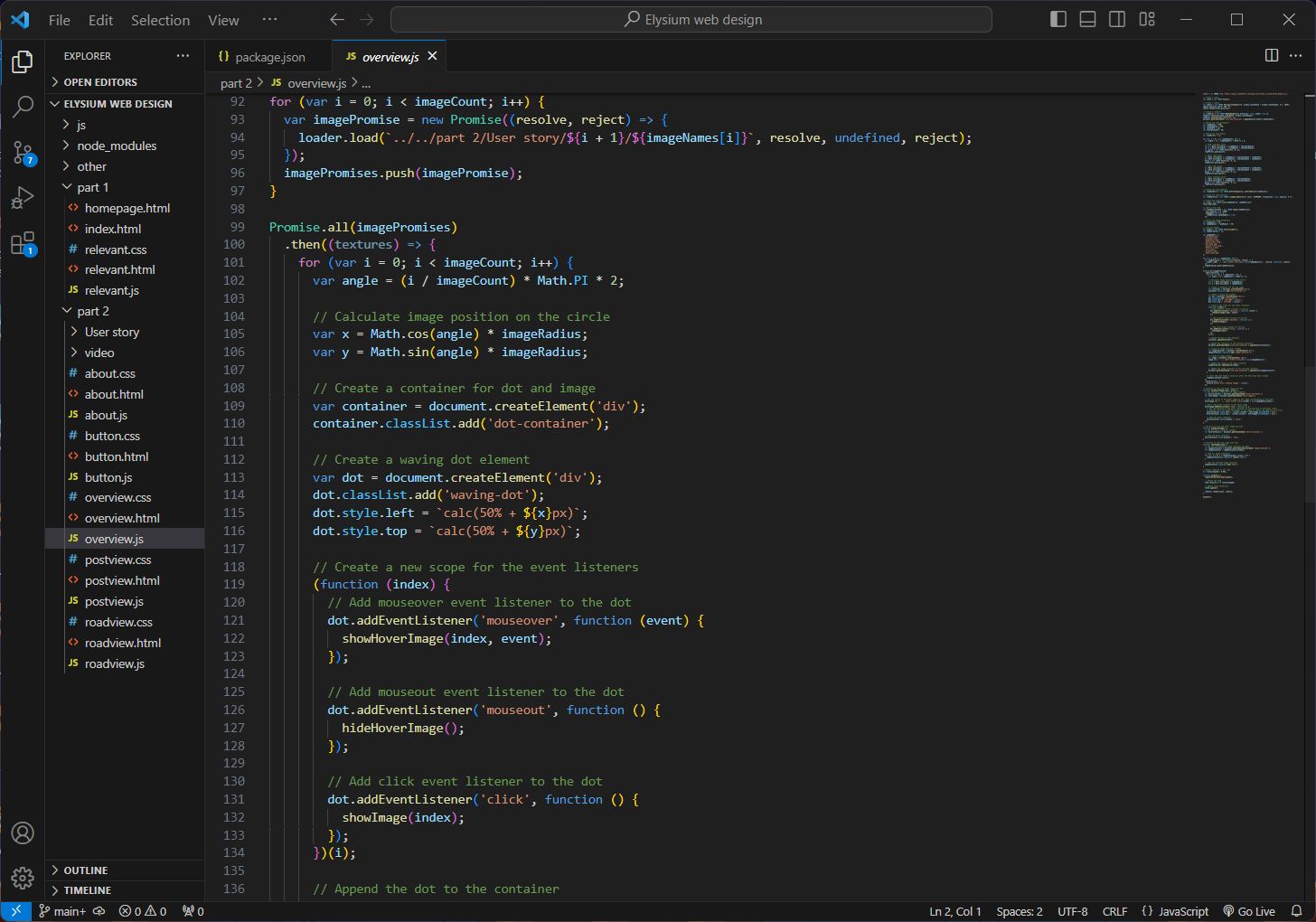Click the notifications bell in status bar
1316x922 pixels.
[1296, 911]
